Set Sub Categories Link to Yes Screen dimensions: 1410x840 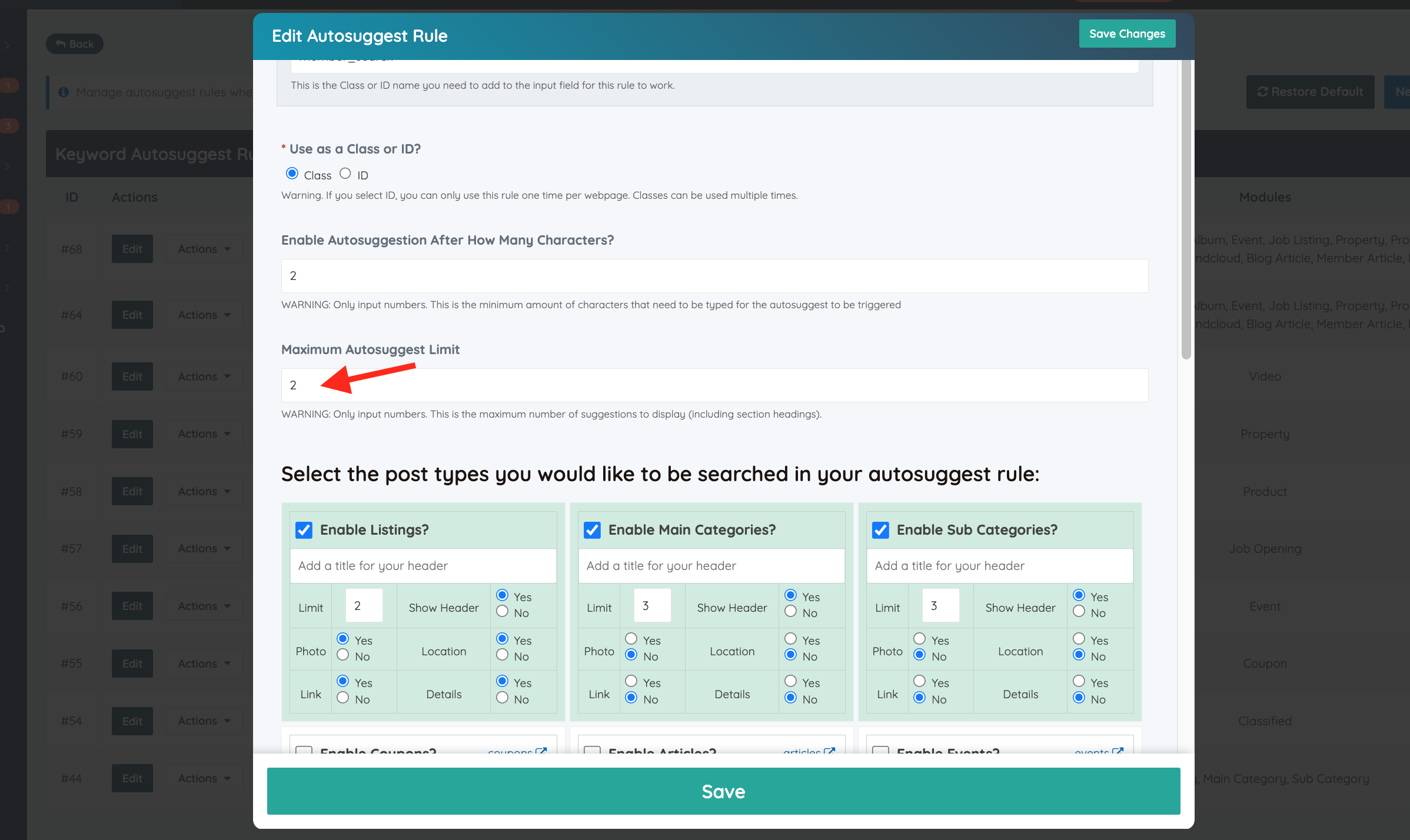tap(919, 681)
